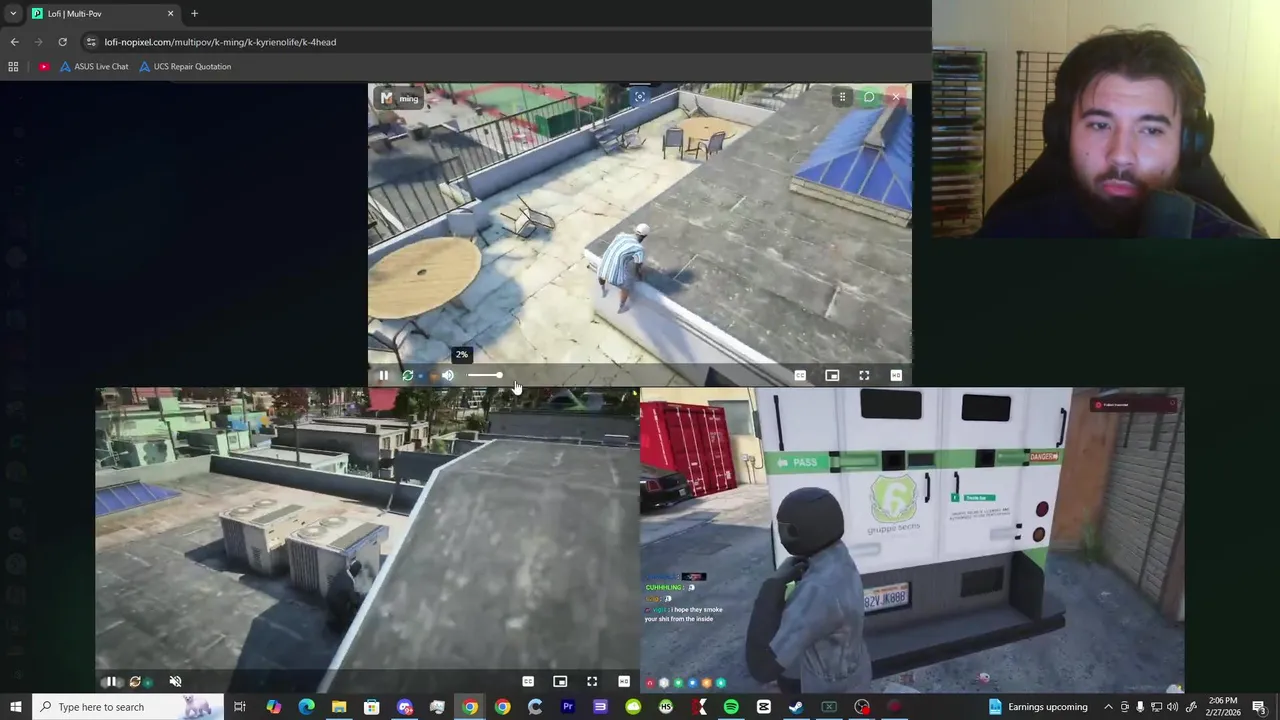Make the bottom-left video fullscreen
Image resolution: width=1280 pixels, height=720 pixels.
tap(592, 681)
